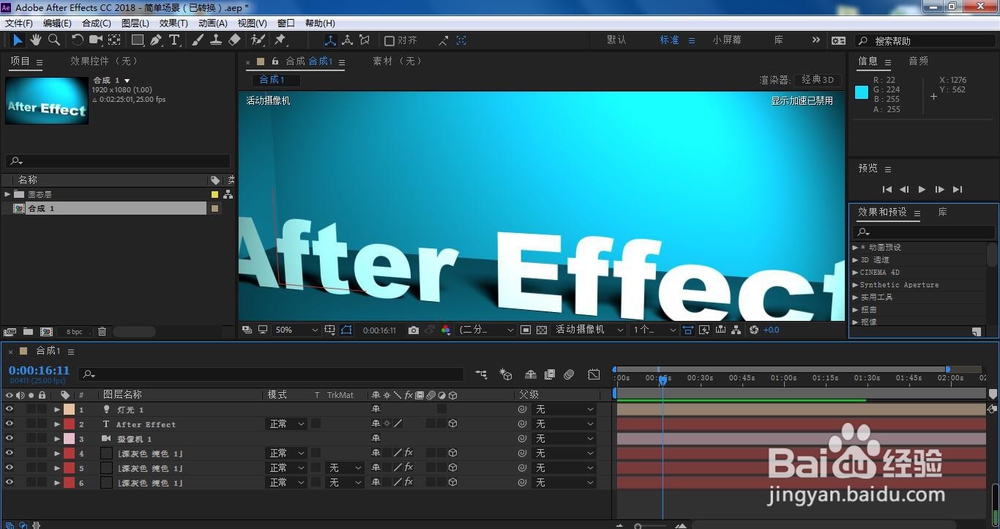Screen dimensions: 1000x529
Task: Click the 经典 3D renderer button
Action: pos(818,80)
